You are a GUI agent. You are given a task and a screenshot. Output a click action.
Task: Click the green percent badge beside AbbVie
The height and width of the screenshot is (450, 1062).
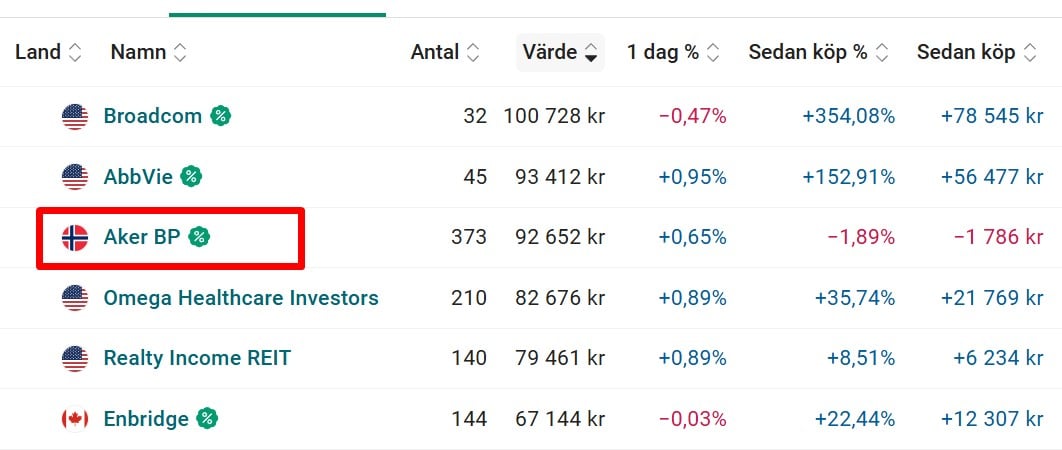191,177
